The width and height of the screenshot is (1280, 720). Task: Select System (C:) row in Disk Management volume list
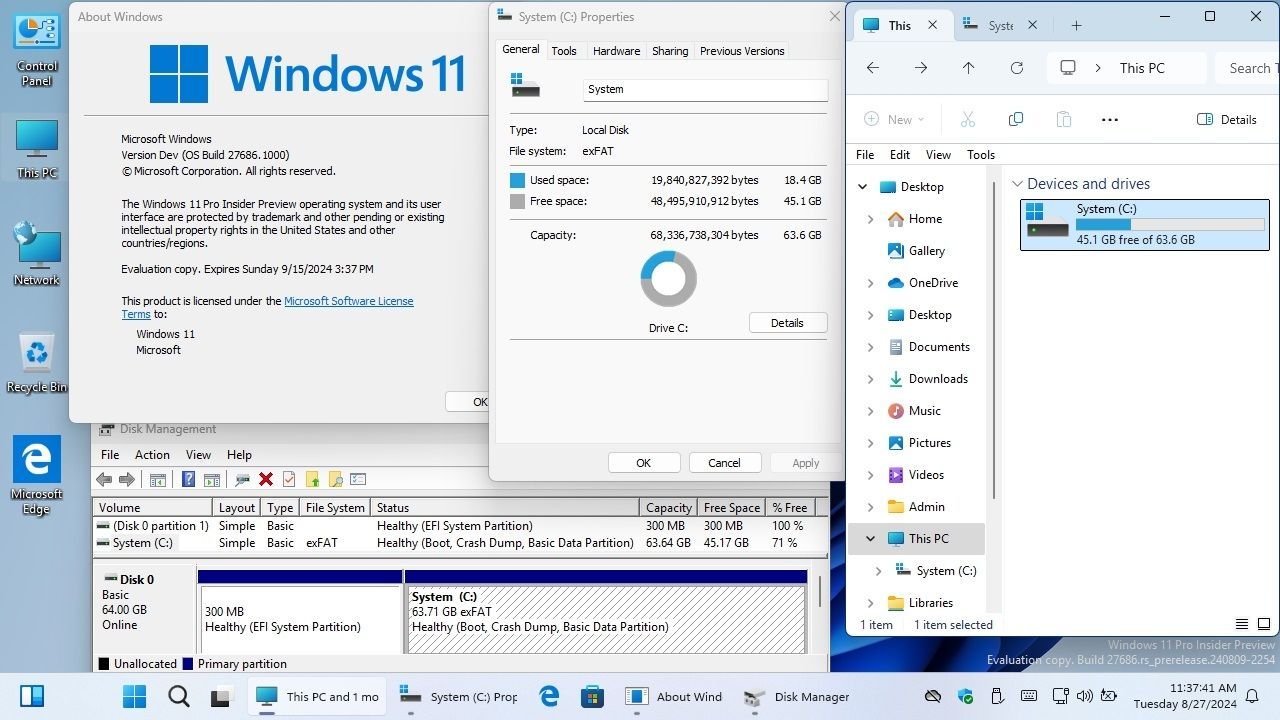[460, 543]
